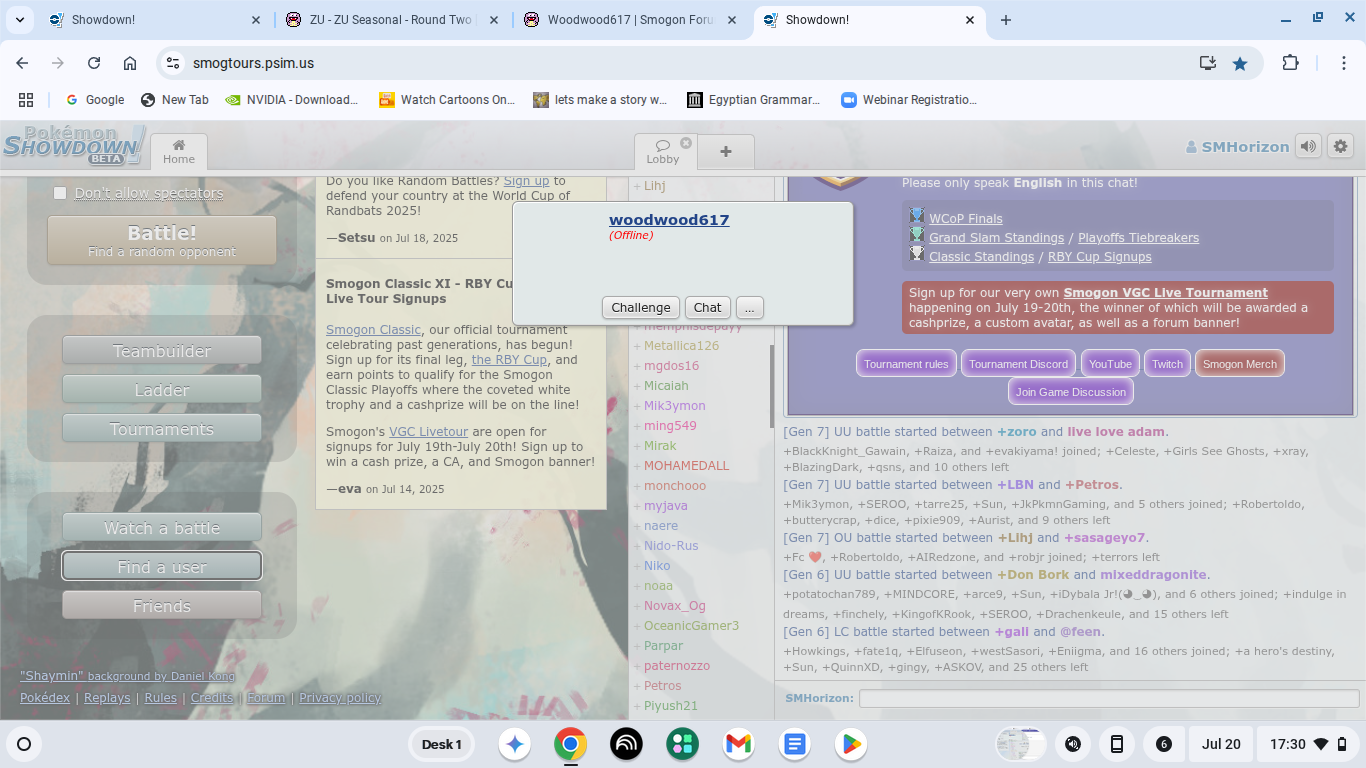Open Pokédex footer link
This screenshot has width=1366, height=768.
coord(45,698)
